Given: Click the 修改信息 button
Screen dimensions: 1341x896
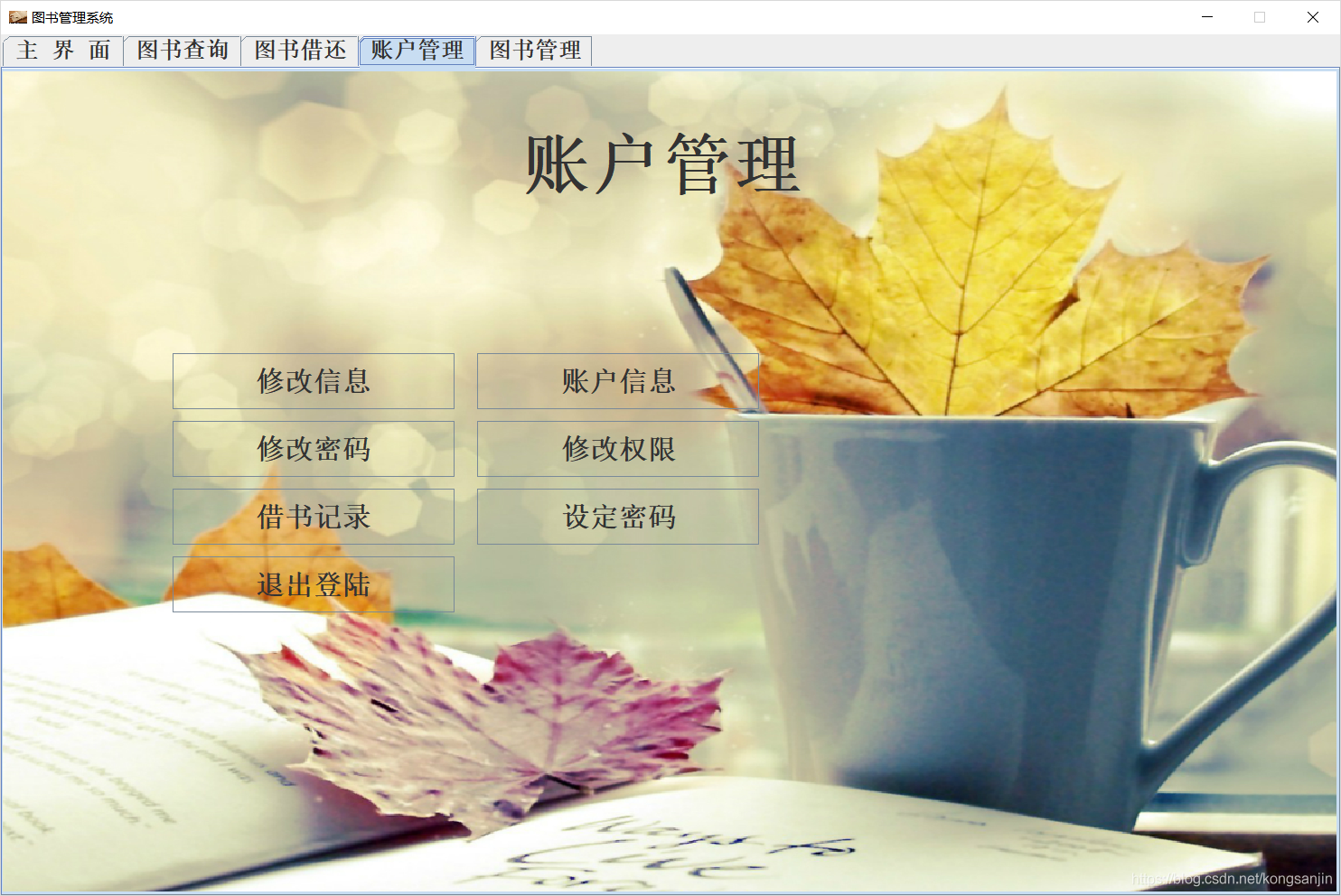Looking at the screenshot, I should (314, 381).
